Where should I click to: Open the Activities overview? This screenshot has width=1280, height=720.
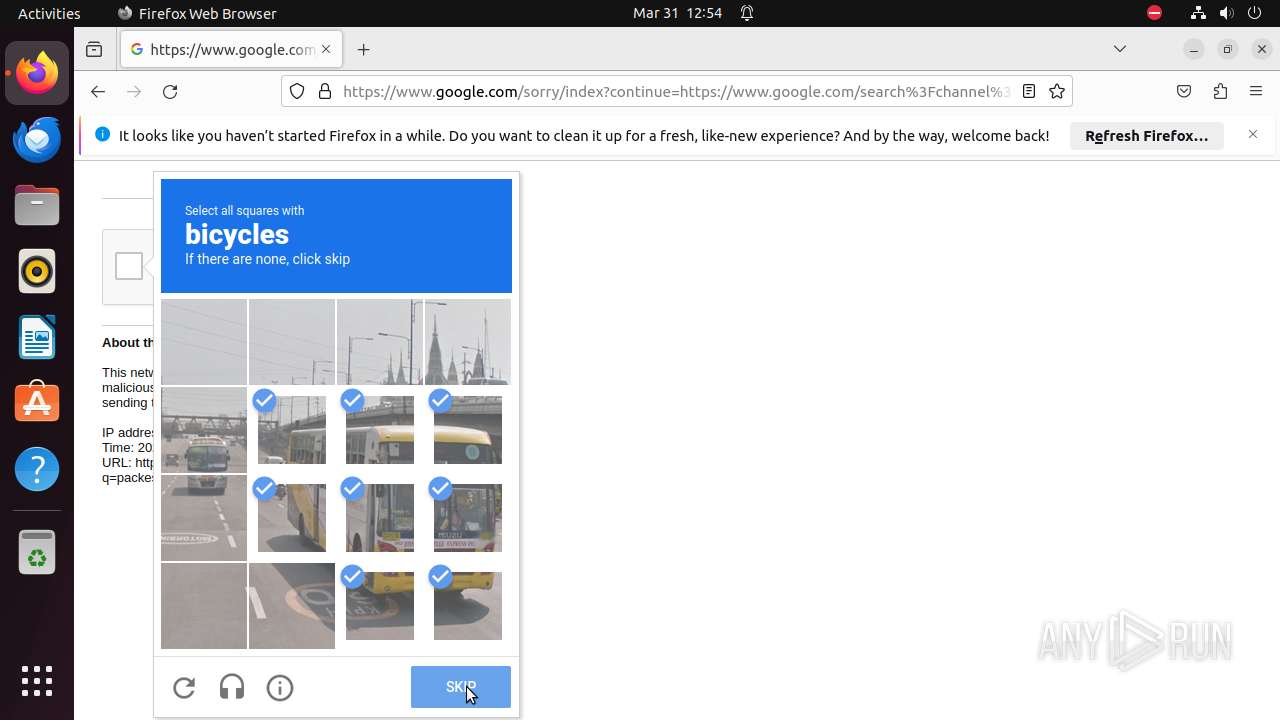[x=49, y=13]
